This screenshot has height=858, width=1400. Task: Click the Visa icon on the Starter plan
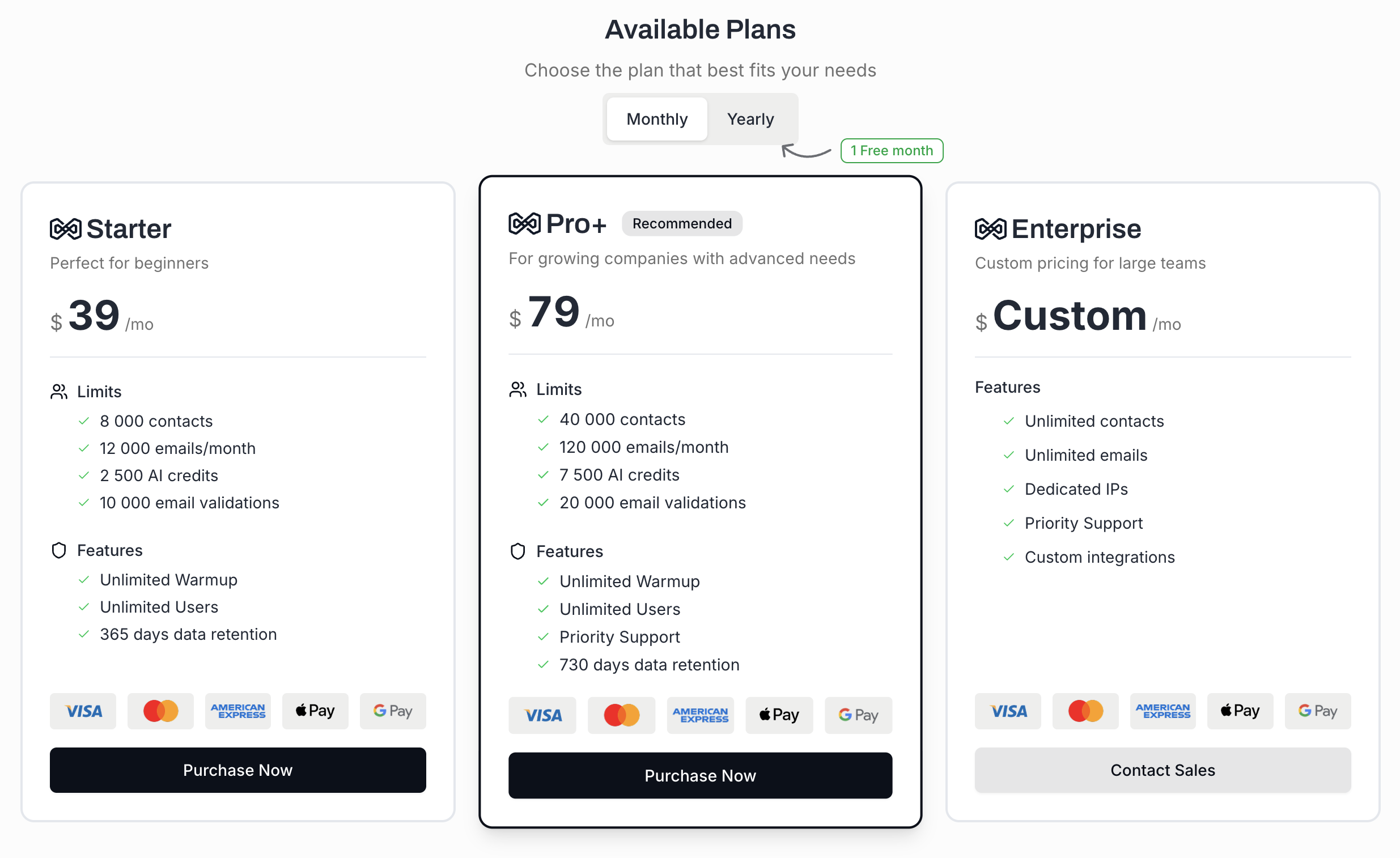[x=83, y=711]
